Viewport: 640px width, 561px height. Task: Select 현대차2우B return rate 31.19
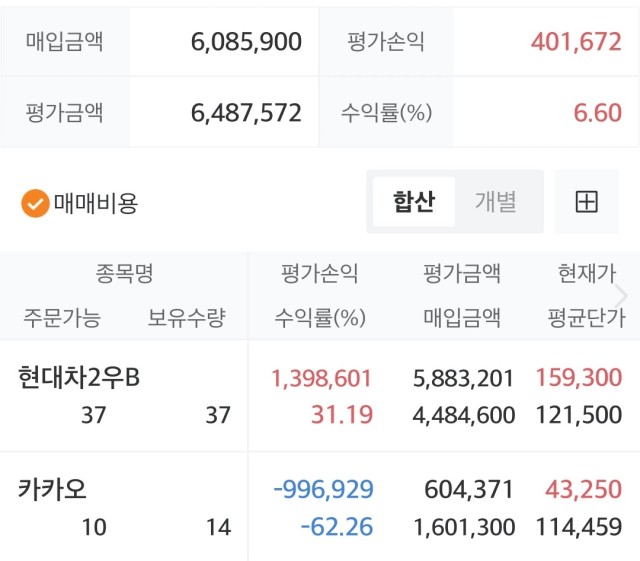point(342,415)
